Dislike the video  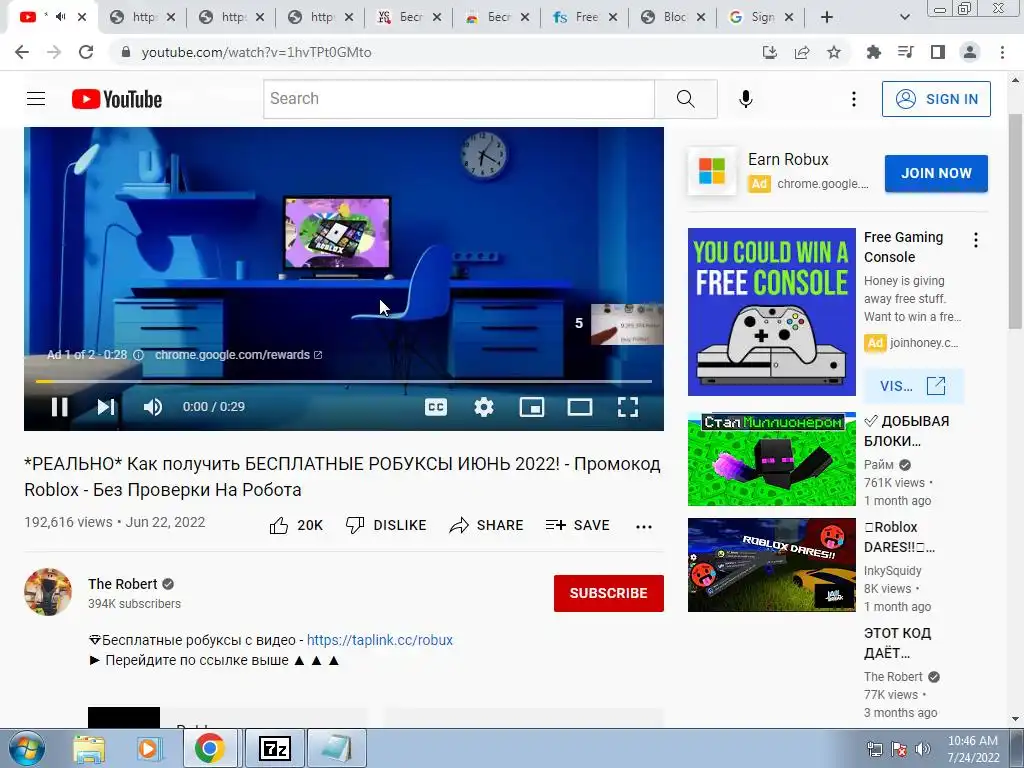click(x=386, y=525)
